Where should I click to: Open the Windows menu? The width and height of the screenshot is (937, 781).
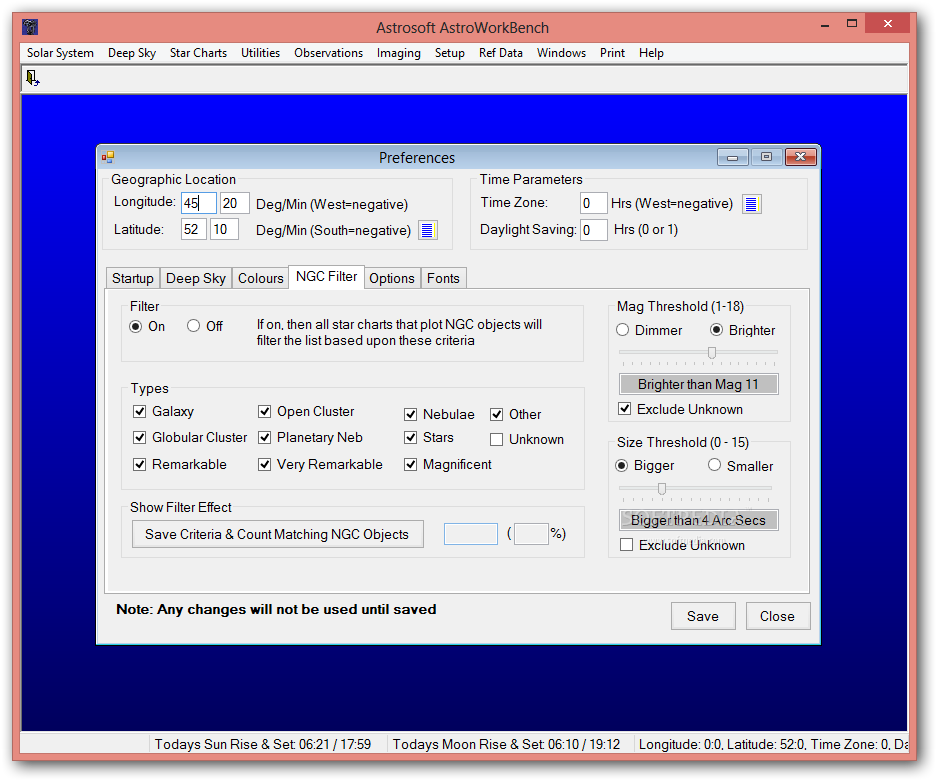click(561, 53)
